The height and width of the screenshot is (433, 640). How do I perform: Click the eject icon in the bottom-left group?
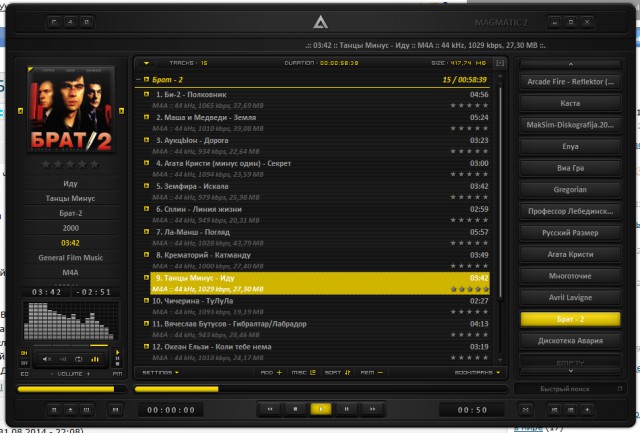[x=70, y=410]
